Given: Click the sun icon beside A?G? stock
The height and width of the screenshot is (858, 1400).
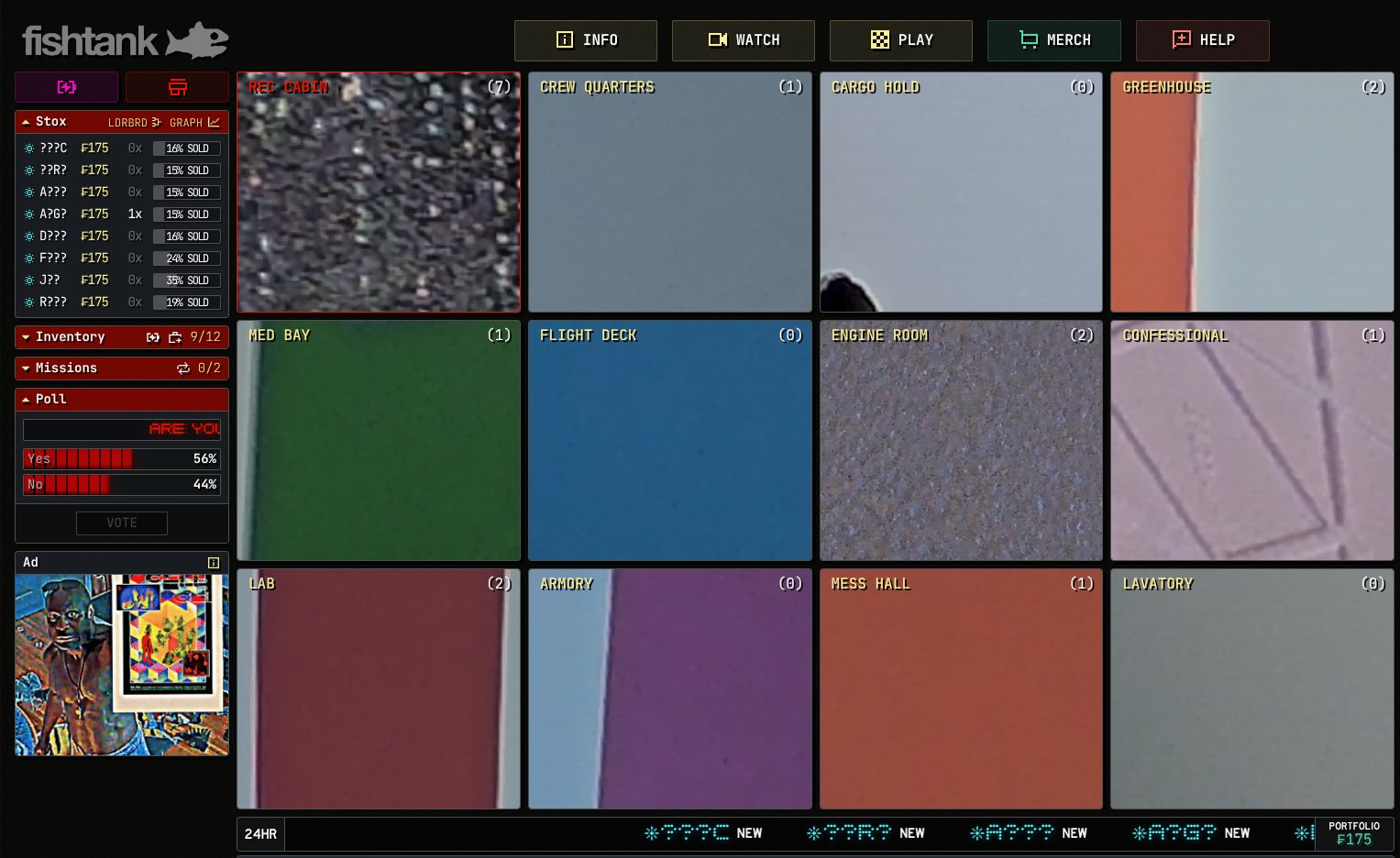Looking at the screenshot, I should pos(29,214).
